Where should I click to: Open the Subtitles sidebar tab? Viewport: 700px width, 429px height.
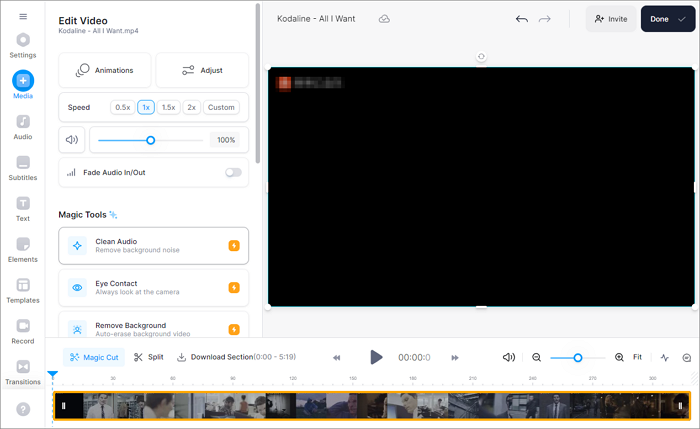pyautogui.click(x=23, y=167)
